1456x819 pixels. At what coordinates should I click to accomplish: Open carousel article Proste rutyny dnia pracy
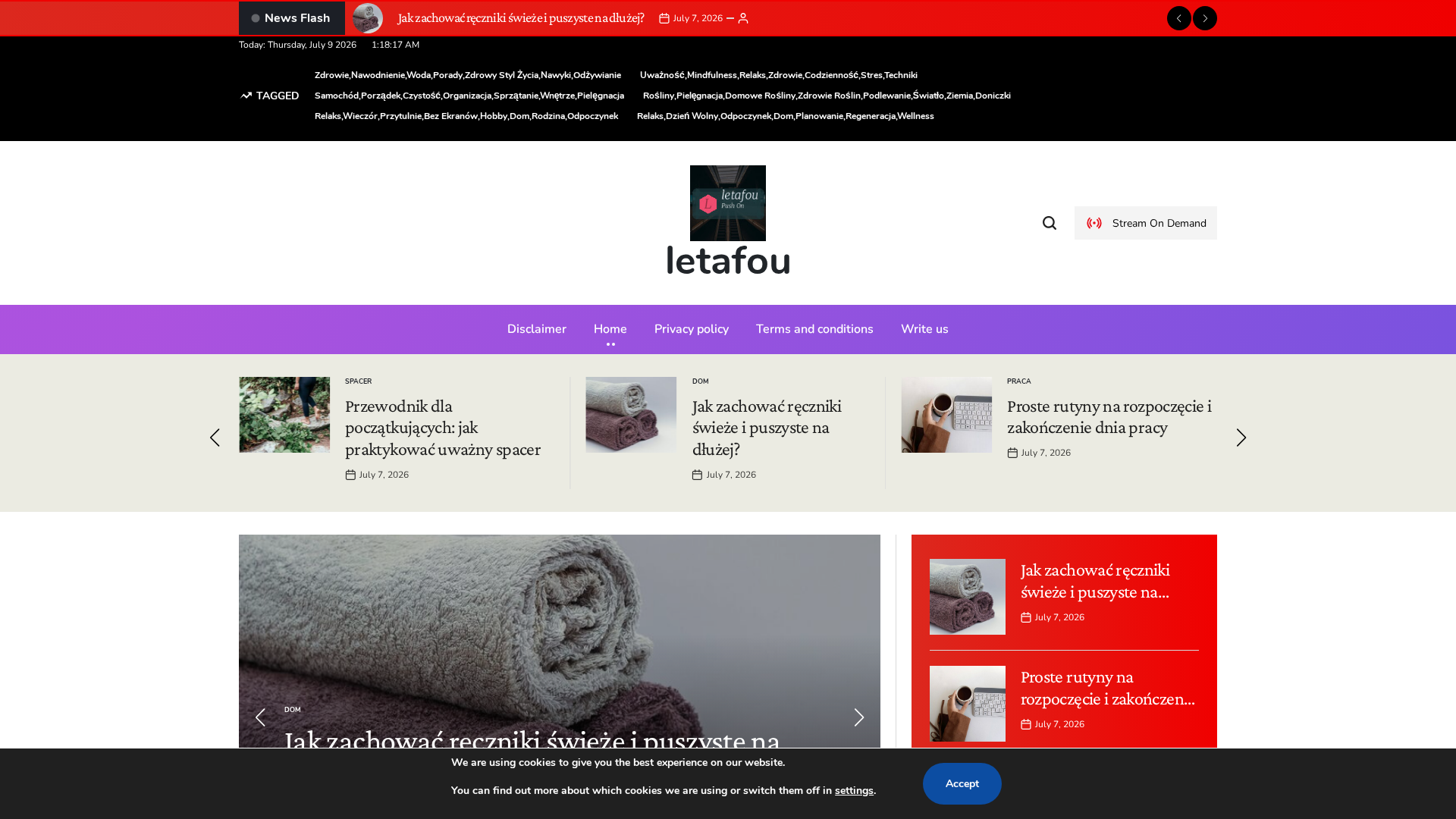(x=1109, y=416)
